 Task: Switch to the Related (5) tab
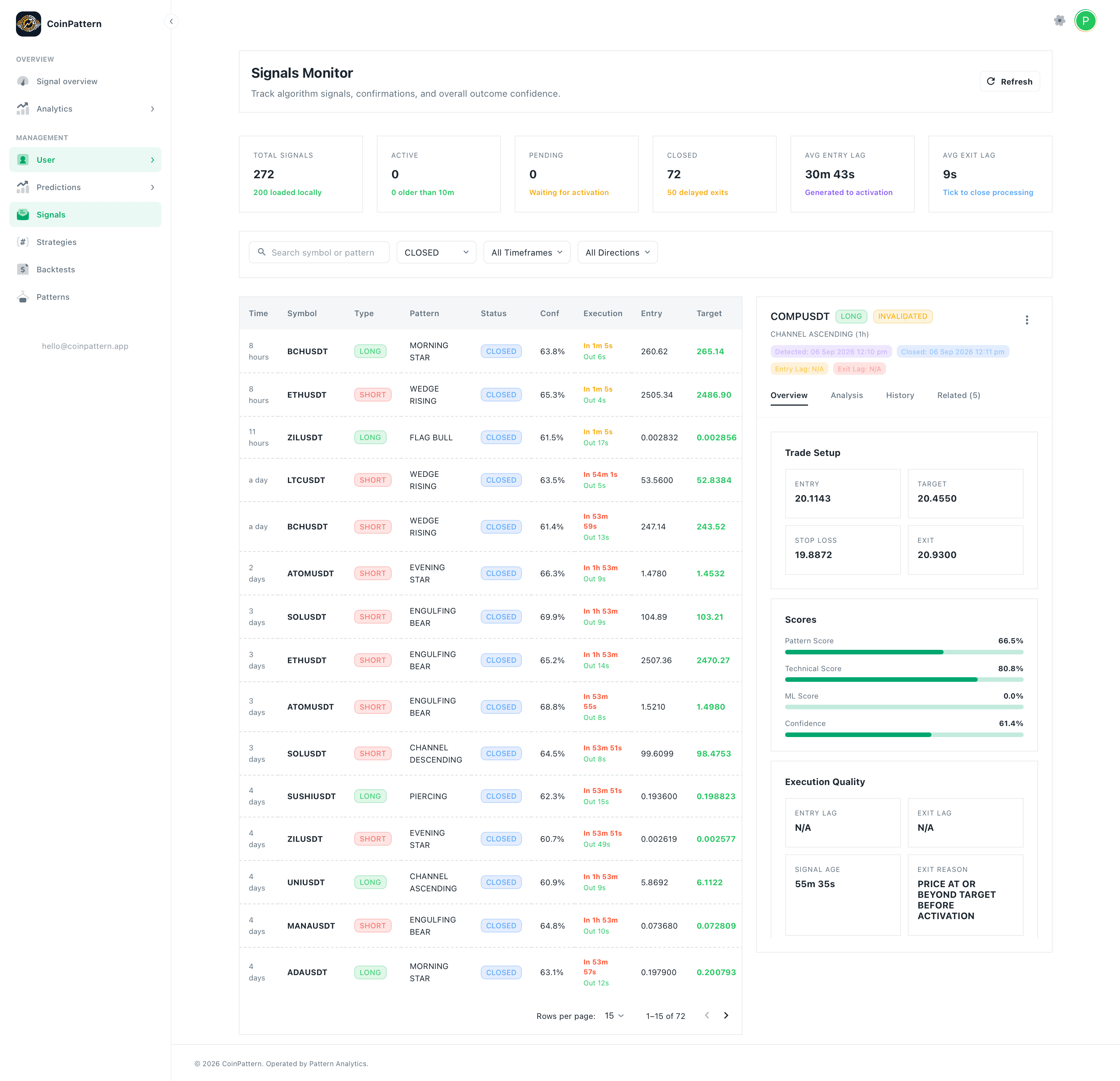pyautogui.click(x=958, y=395)
